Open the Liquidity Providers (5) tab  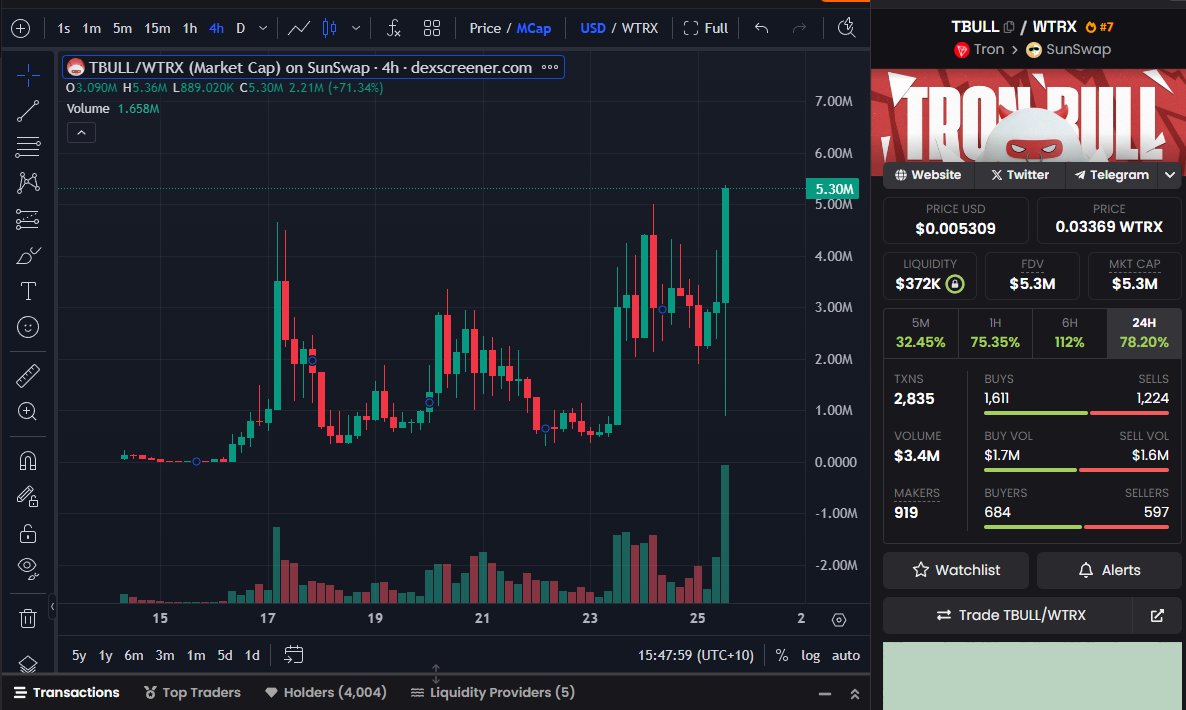point(492,693)
